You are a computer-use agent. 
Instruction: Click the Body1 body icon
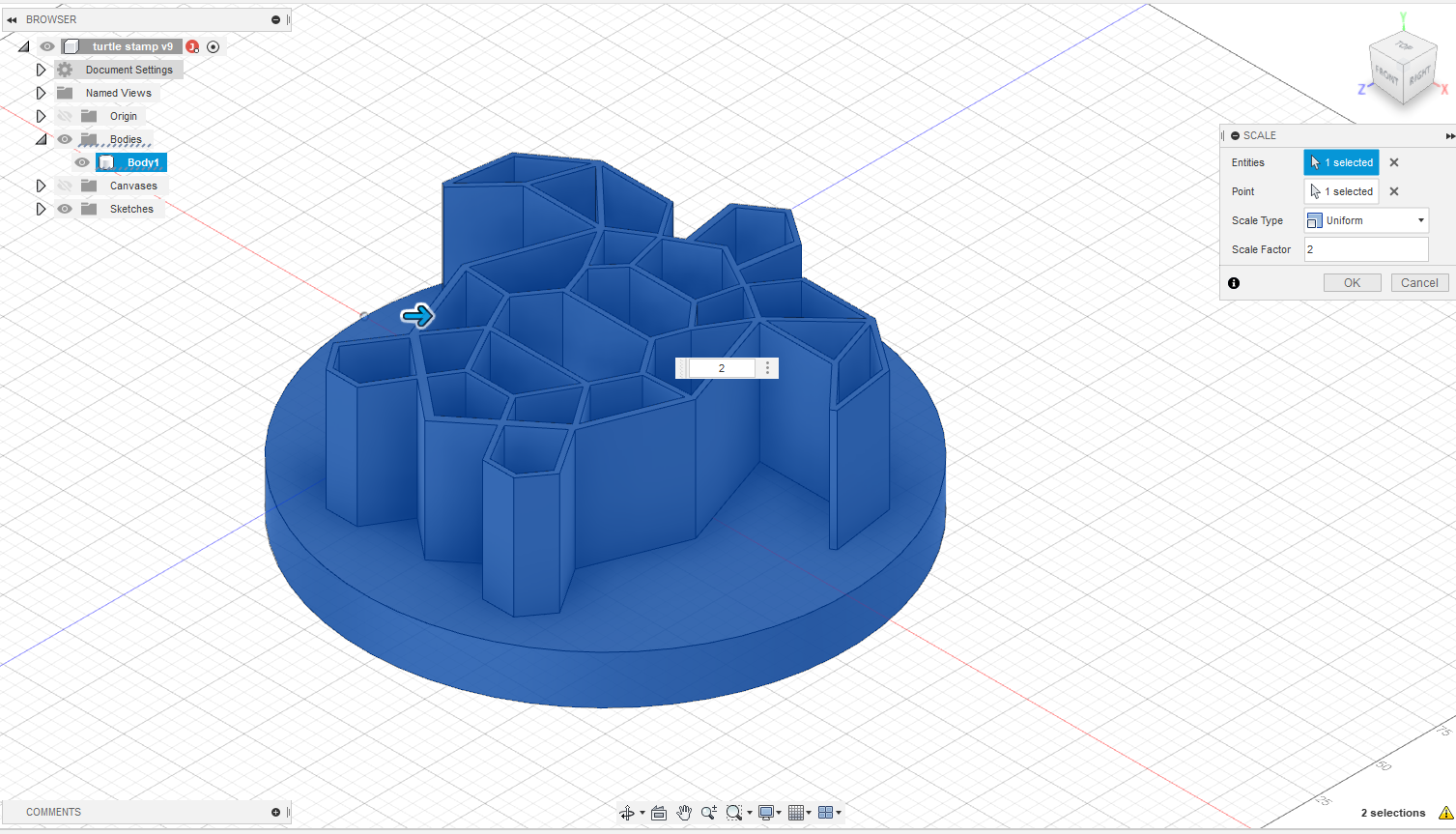pos(107,162)
